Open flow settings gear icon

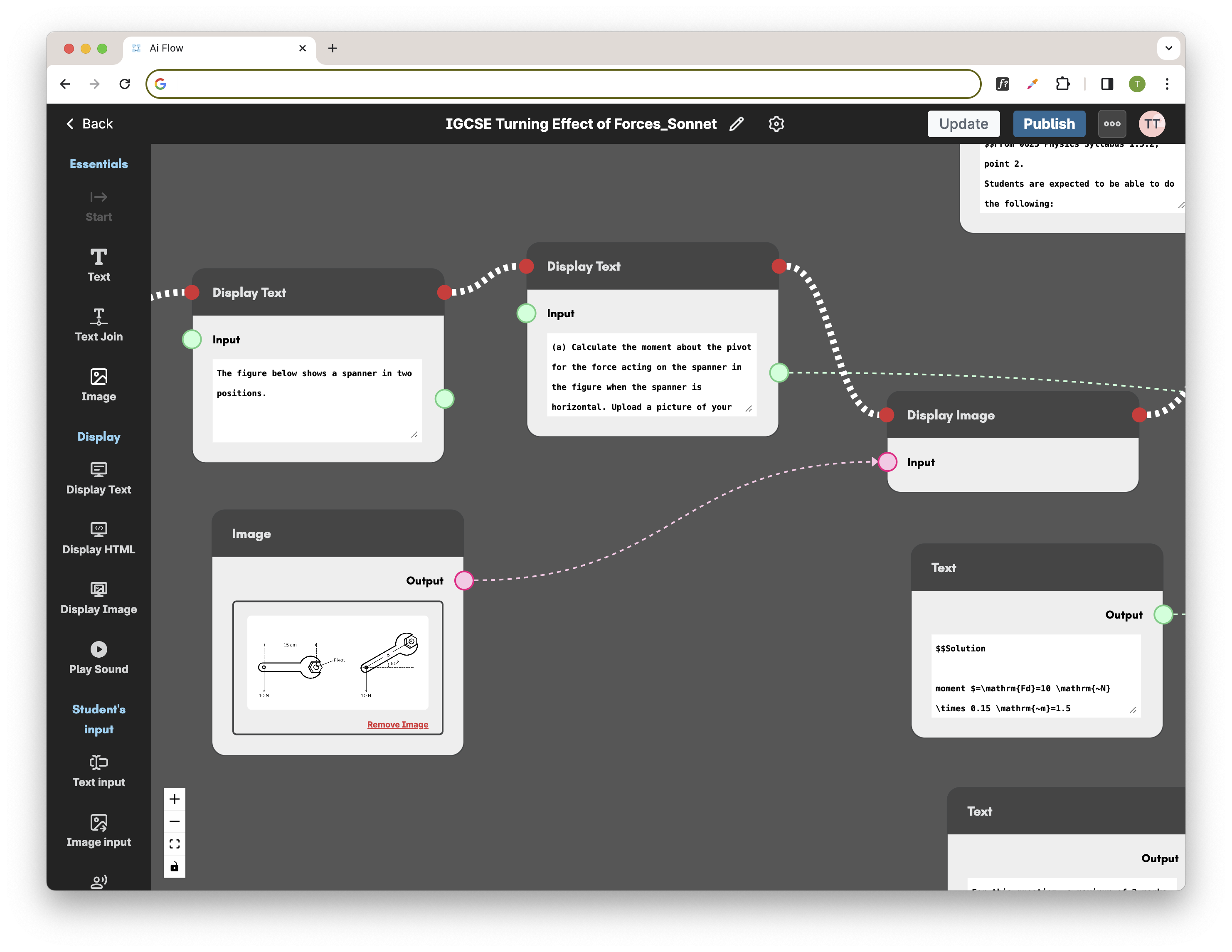click(776, 123)
